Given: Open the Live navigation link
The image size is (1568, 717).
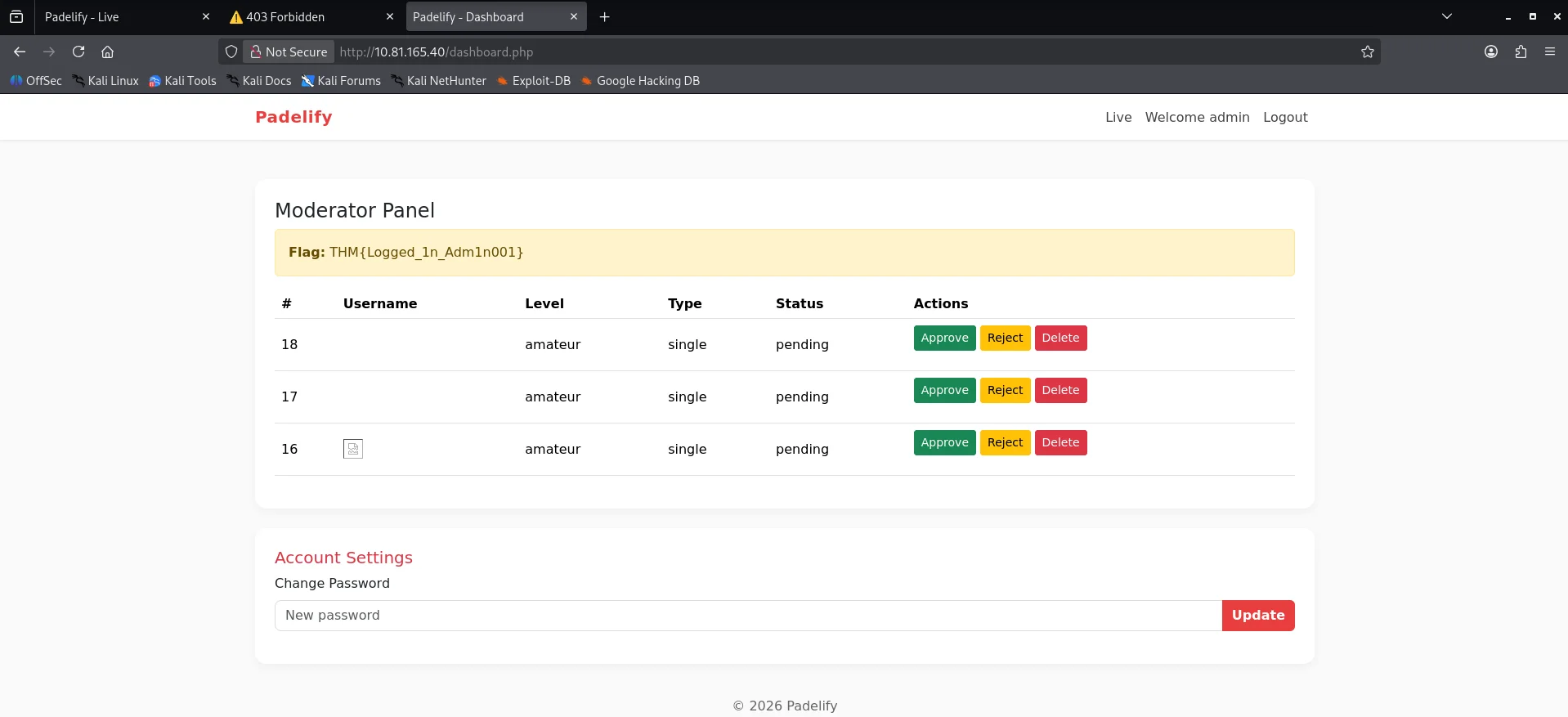Looking at the screenshot, I should 1118,117.
